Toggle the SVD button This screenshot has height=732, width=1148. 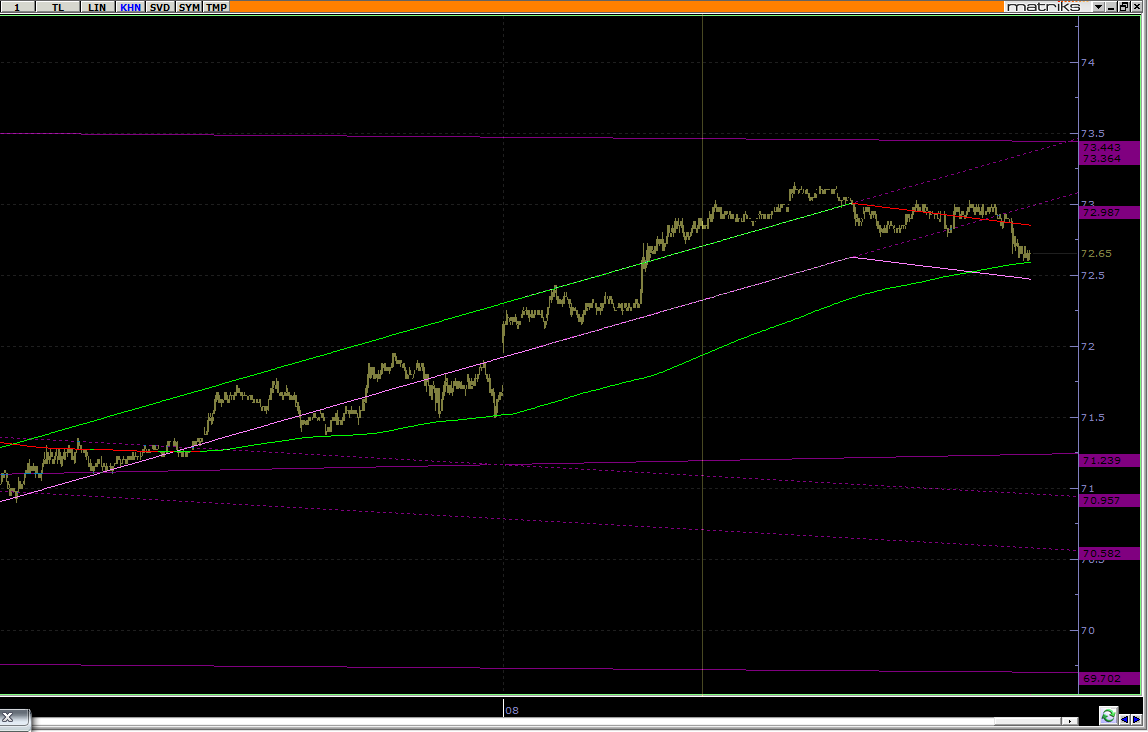(x=160, y=7)
